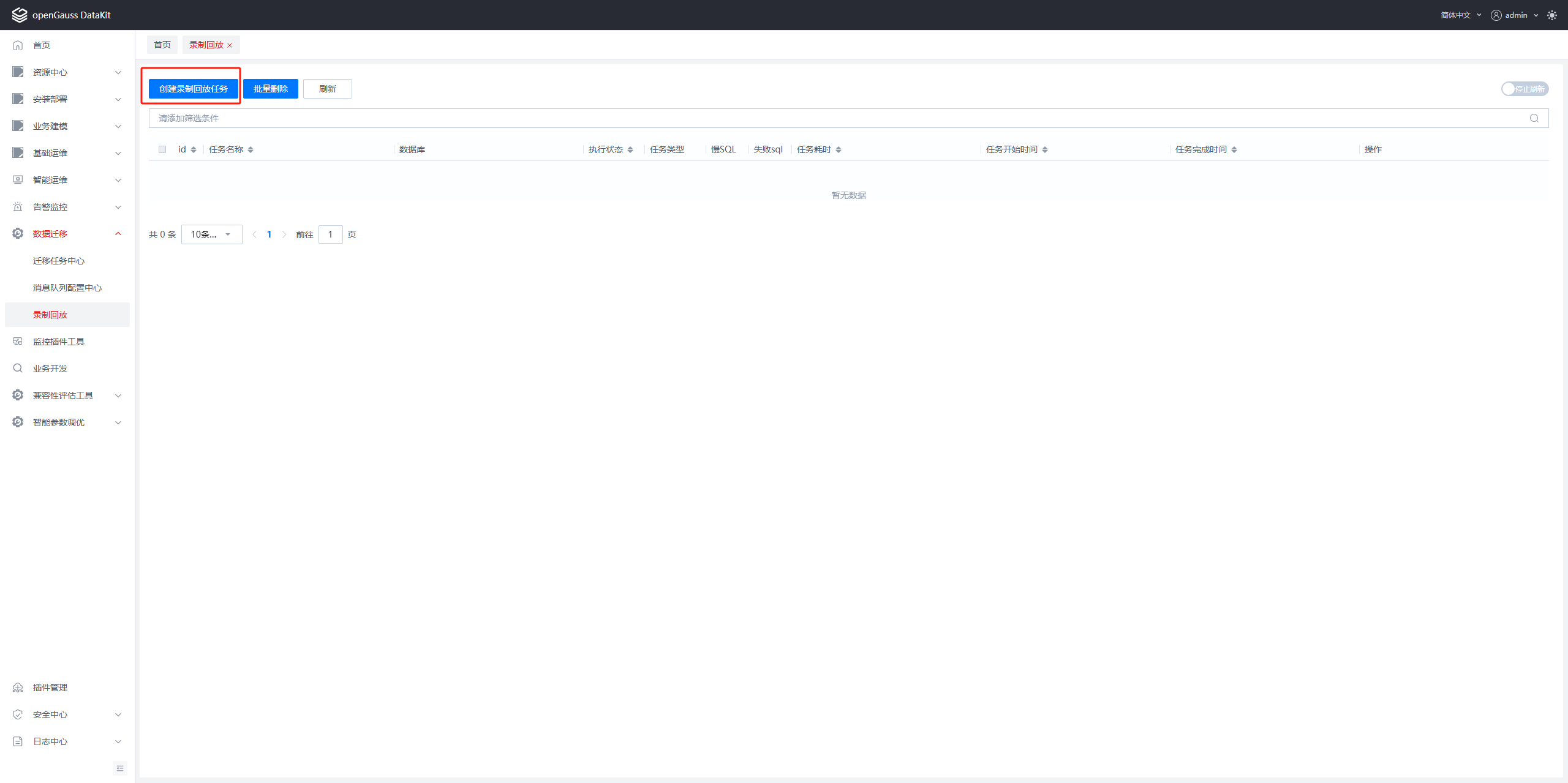Screen dimensions: 1568x783
Task: Click the 创建录制回放任务 button
Action: pyautogui.click(x=193, y=89)
